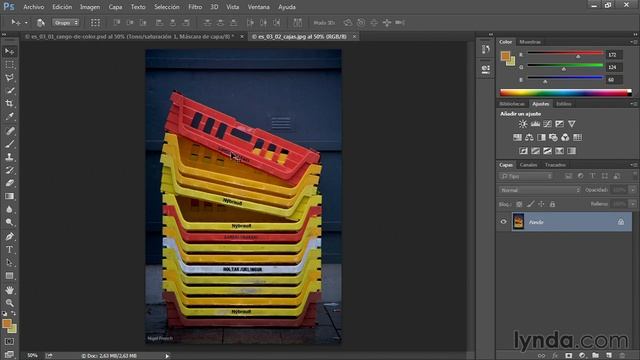
Task: Select the Horizontal Type tool
Action: [9, 250]
